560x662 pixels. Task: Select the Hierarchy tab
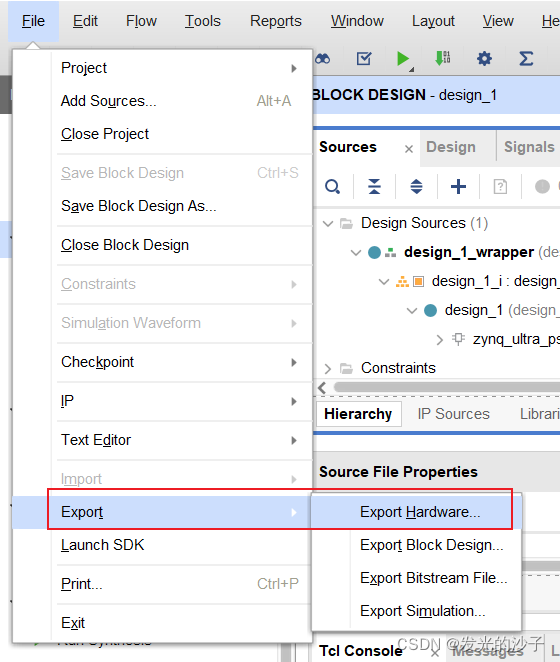click(358, 414)
